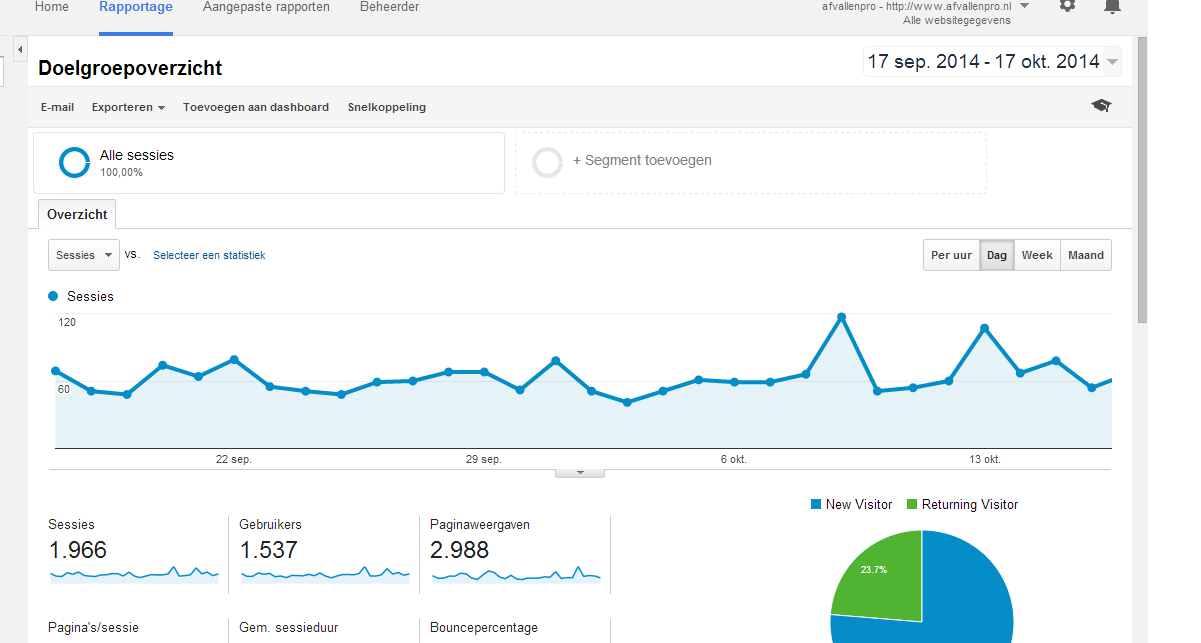This screenshot has width=1201, height=643.
Task: Collapse sidebar with left arrow icon
Action: [x=20, y=48]
